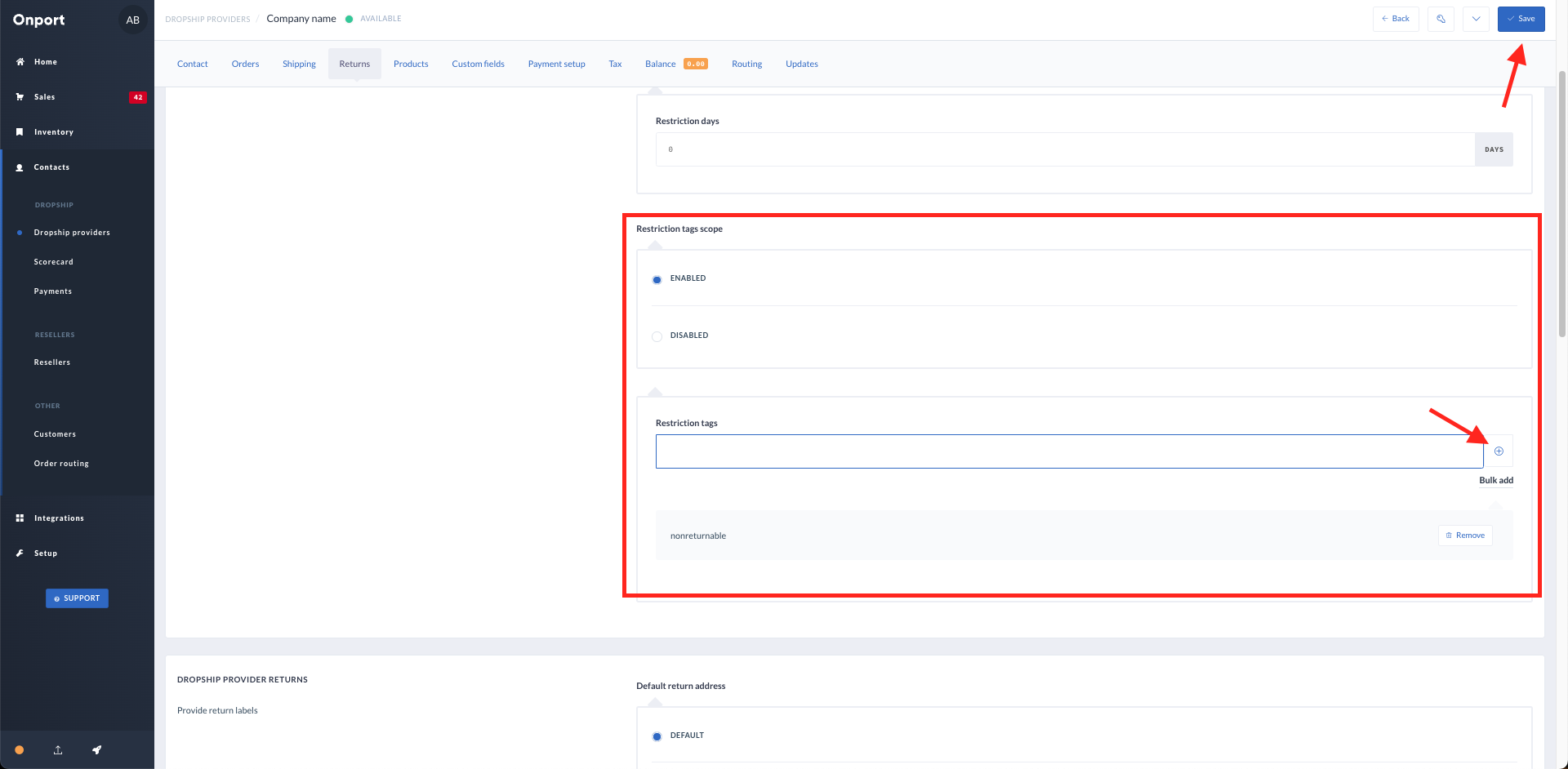This screenshot has width=1568, height=769.
Task: Click the Onport logo
Action: (39, 20)
